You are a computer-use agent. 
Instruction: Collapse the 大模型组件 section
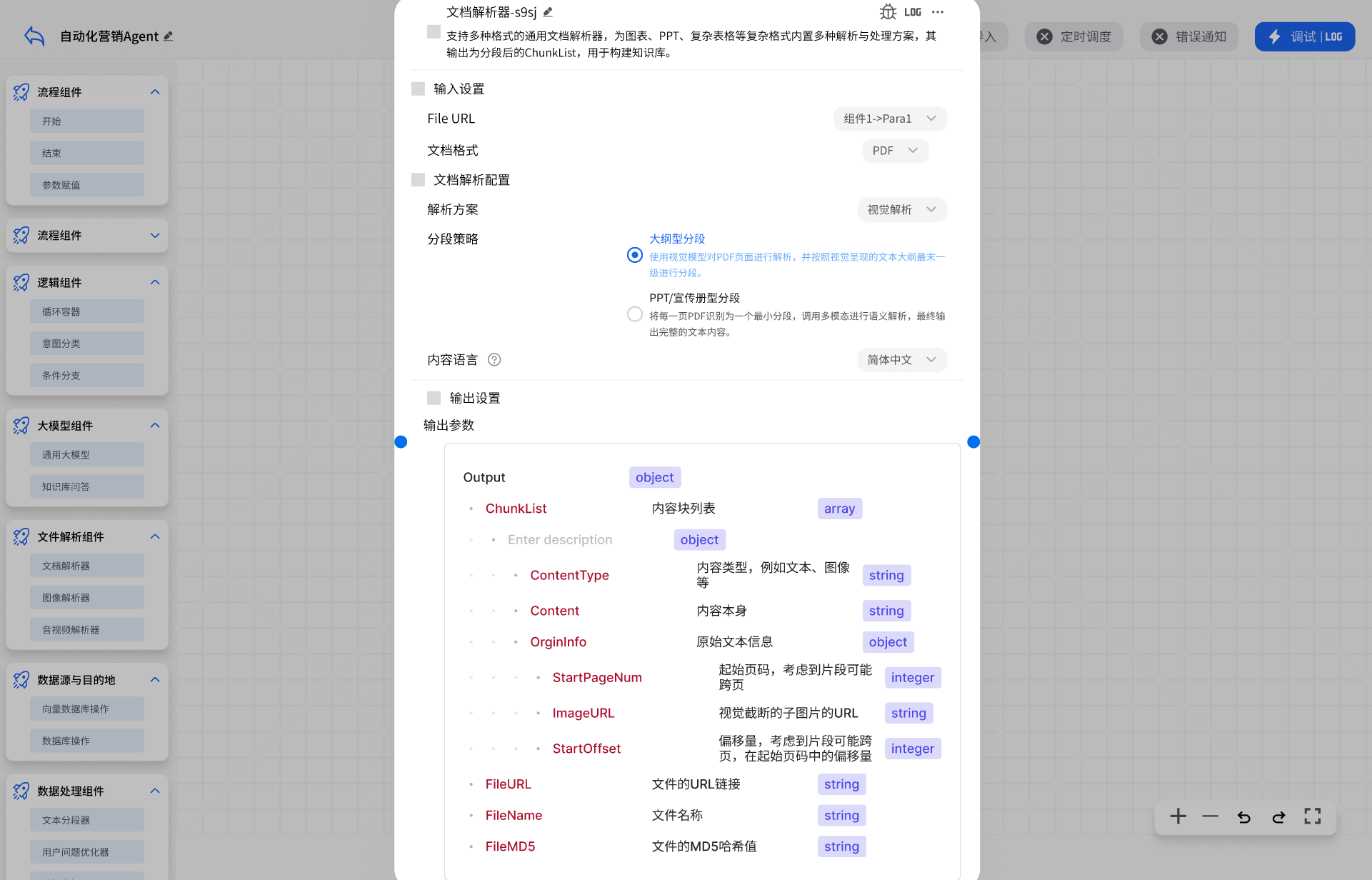click(155, 426)
